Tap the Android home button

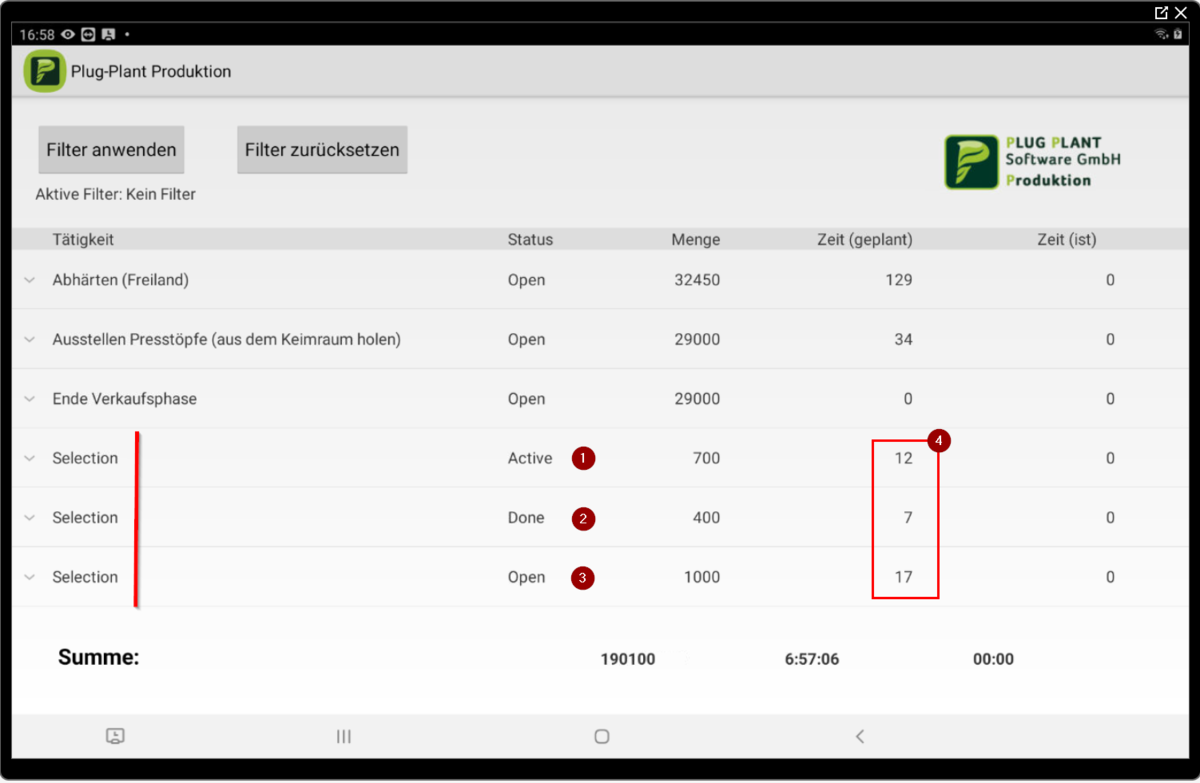click(601, 736)
